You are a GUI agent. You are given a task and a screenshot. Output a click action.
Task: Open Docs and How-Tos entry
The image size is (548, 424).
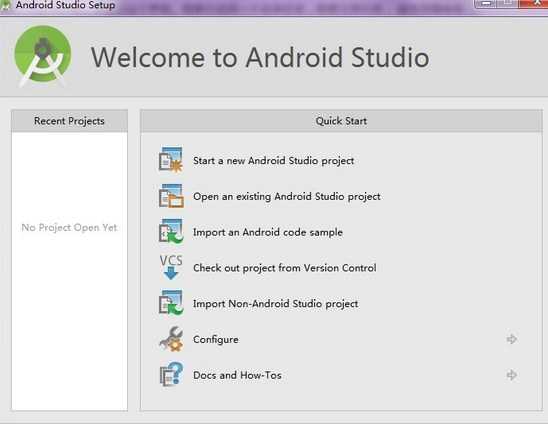237,375
